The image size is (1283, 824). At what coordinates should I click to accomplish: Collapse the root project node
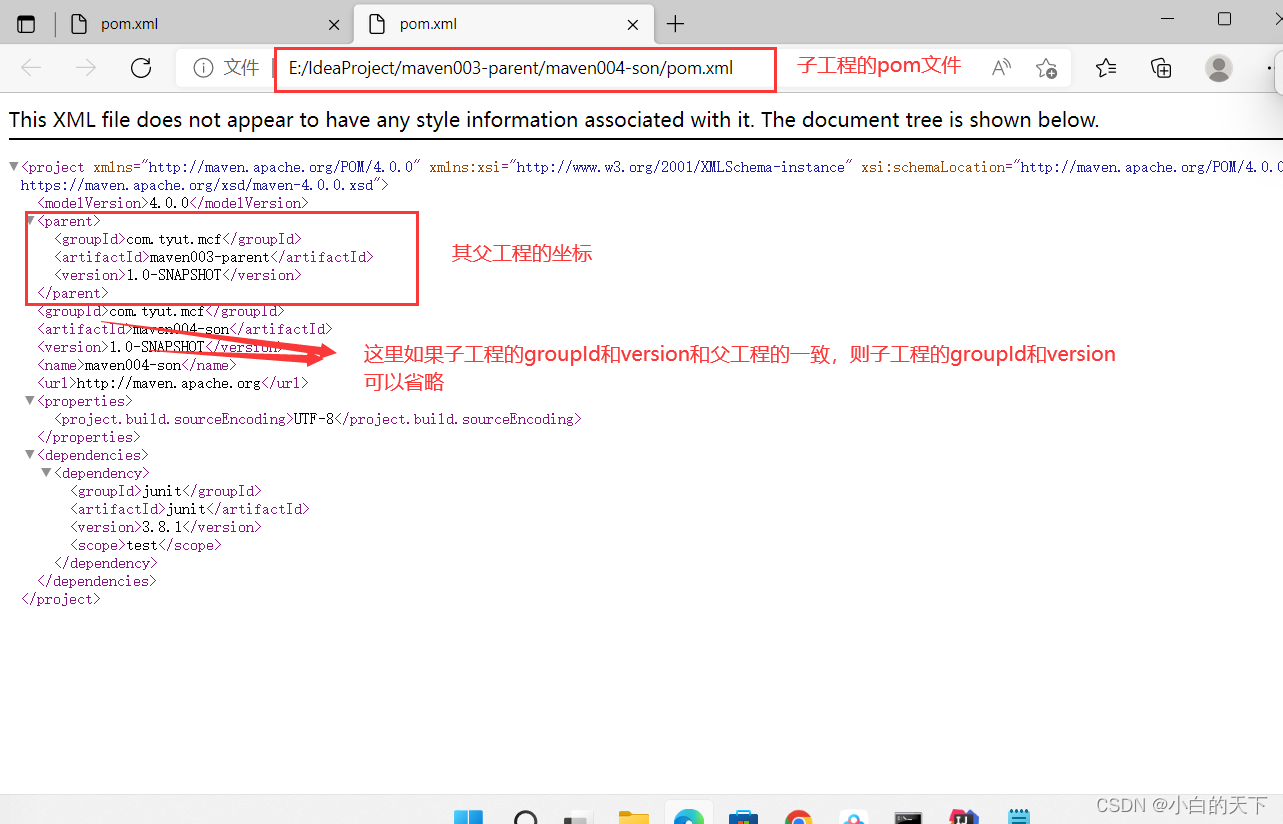click(x=13, y=167)
